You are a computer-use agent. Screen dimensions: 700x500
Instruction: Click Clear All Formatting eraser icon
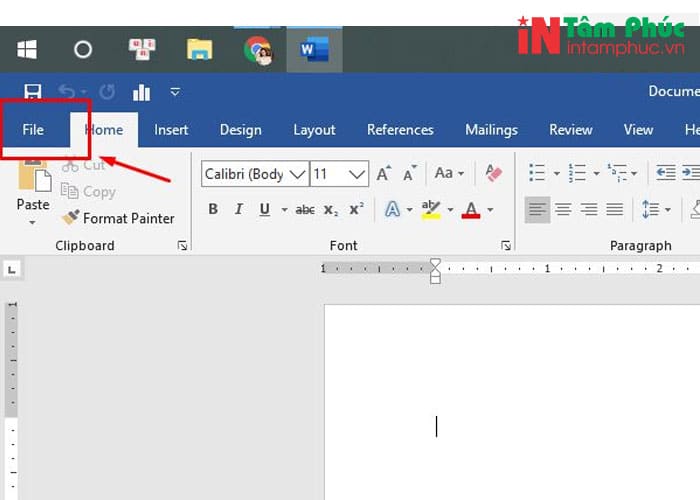493,173
